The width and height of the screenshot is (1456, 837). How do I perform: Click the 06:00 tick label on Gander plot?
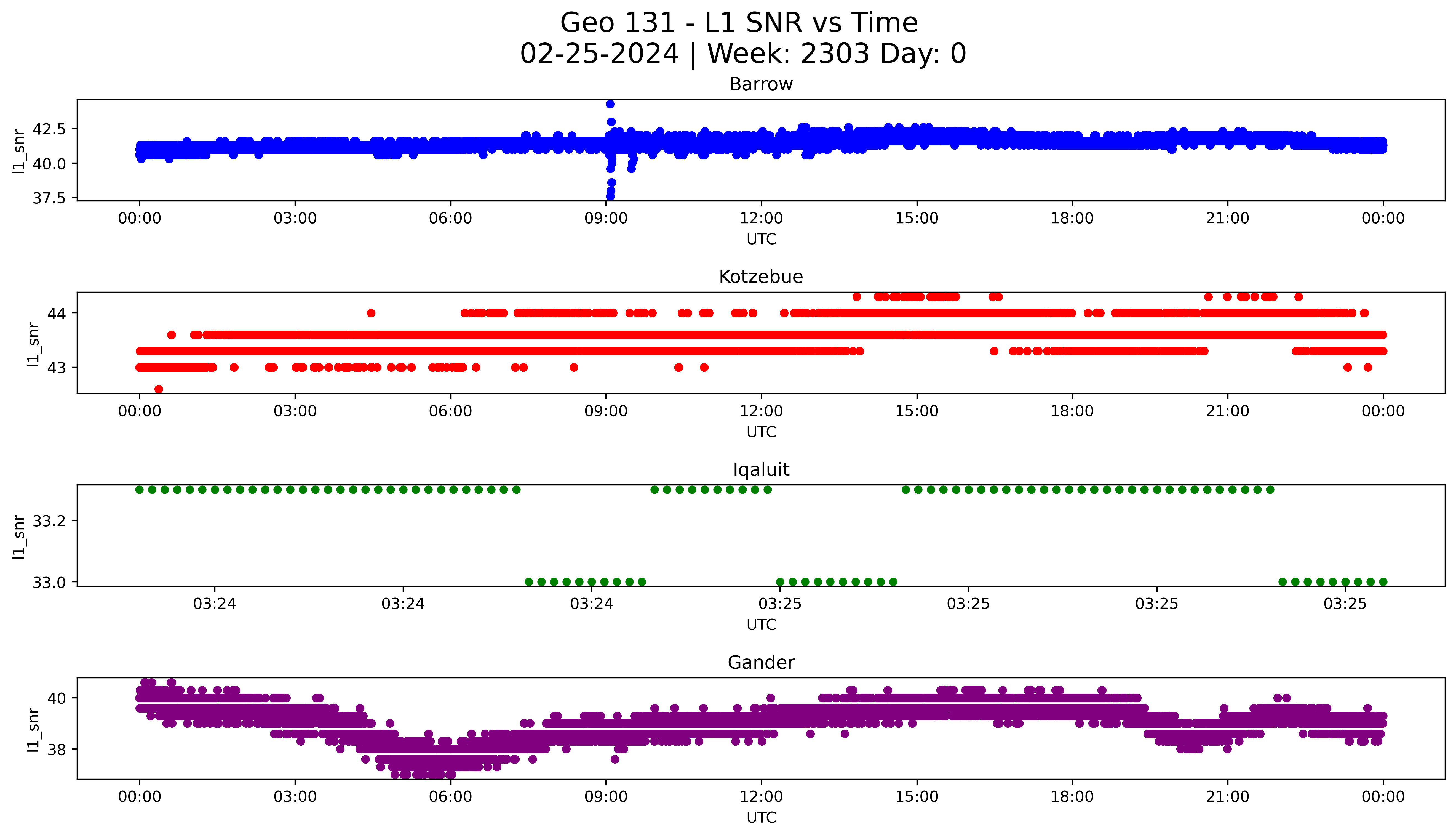(x=451, y=797)
